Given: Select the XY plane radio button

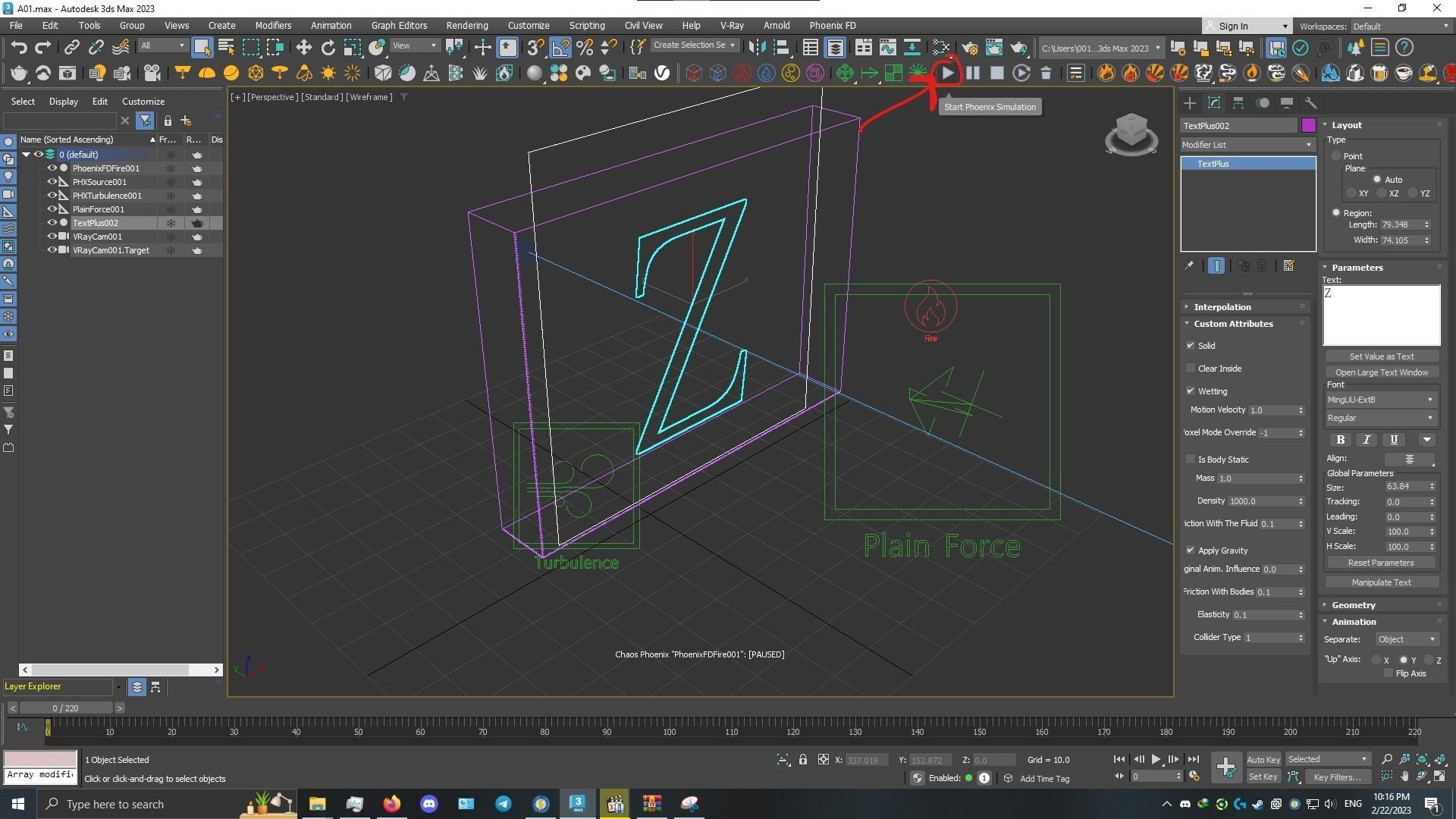Looking at the screenshot, I should click(1351, 193).
